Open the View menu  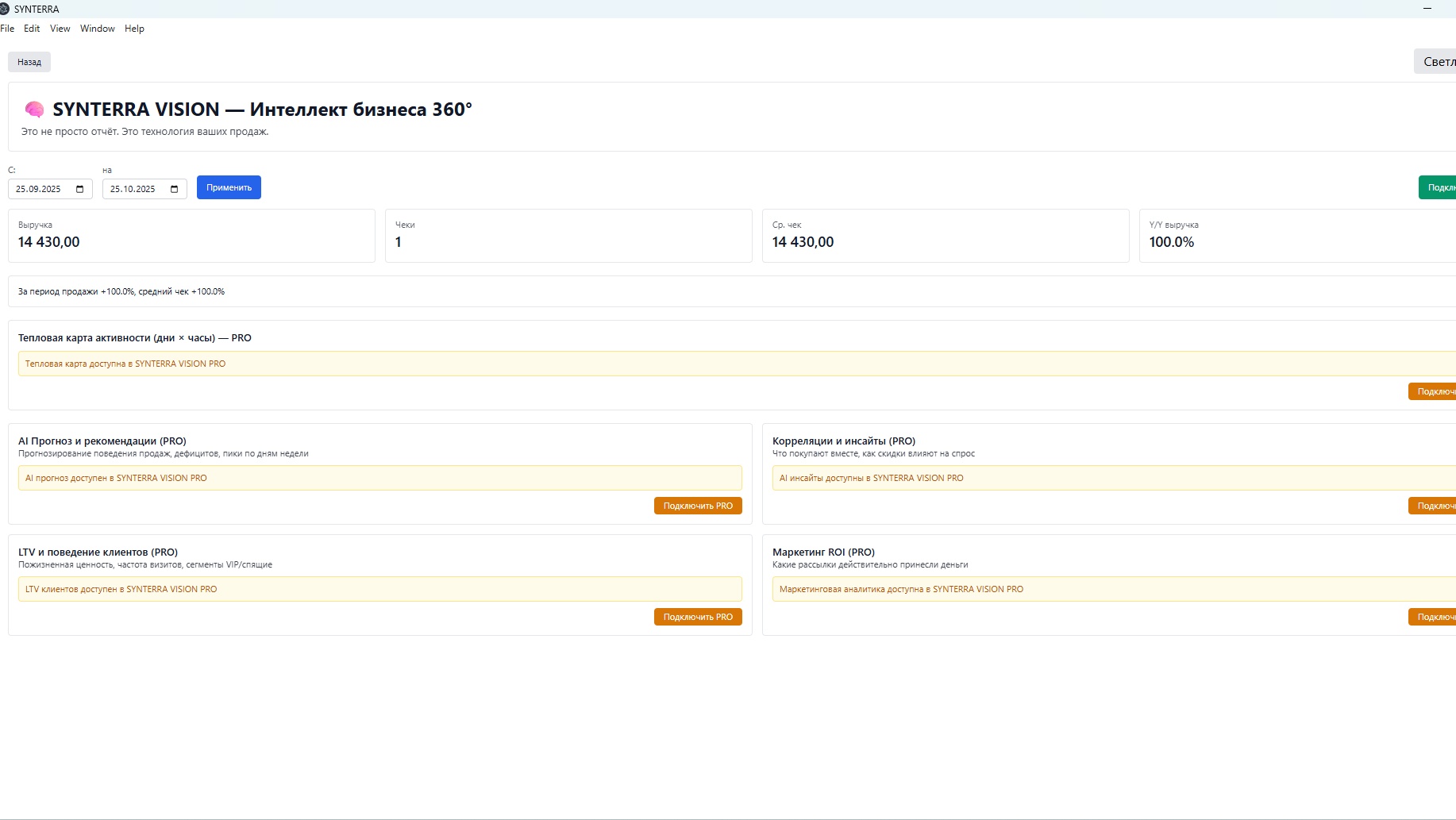pyautogui.click(x=60, y=29)
